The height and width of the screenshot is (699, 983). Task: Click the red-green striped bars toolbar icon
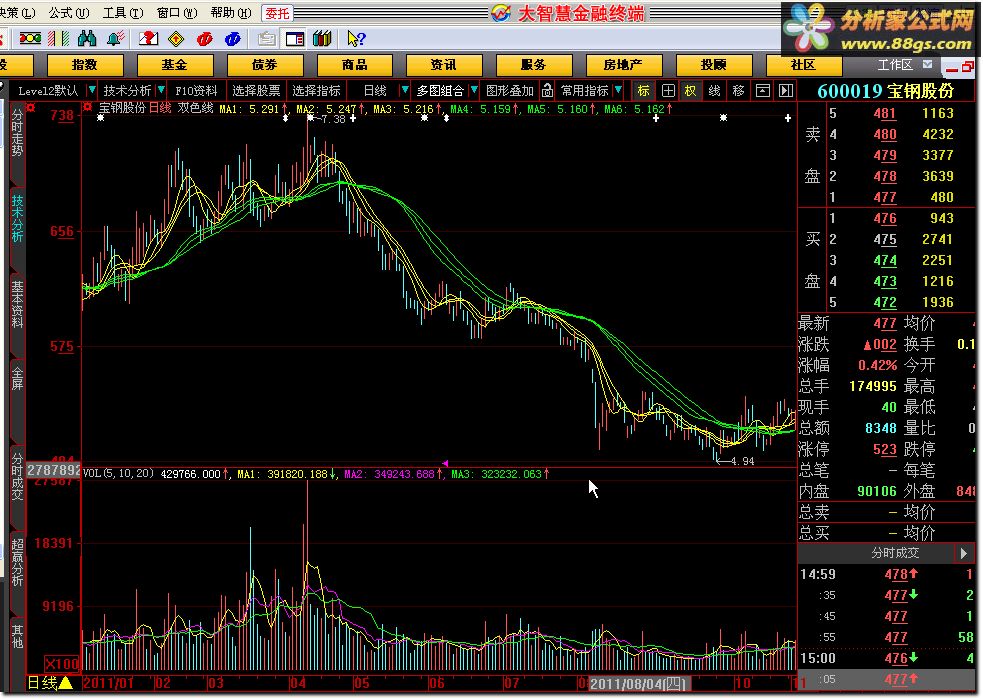(59, 39)
